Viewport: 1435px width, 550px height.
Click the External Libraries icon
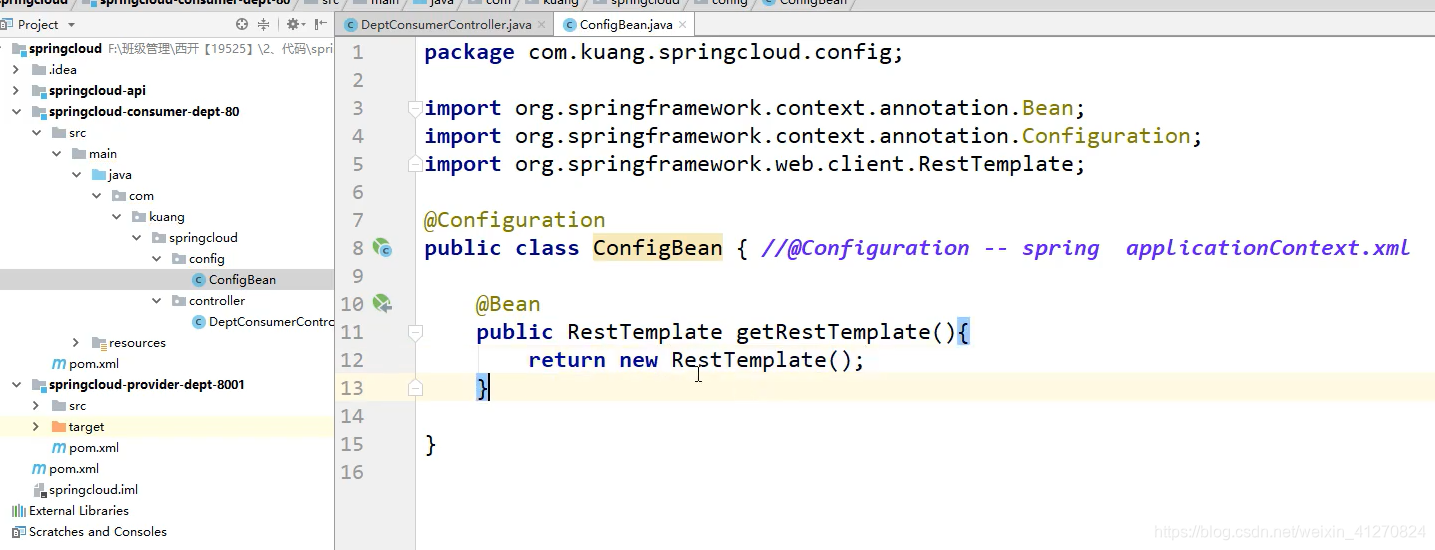point(19,511)
